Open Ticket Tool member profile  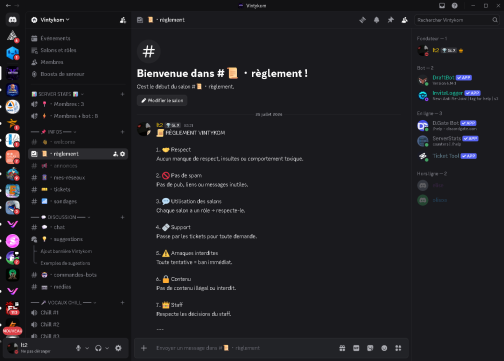tap(458, 156)
